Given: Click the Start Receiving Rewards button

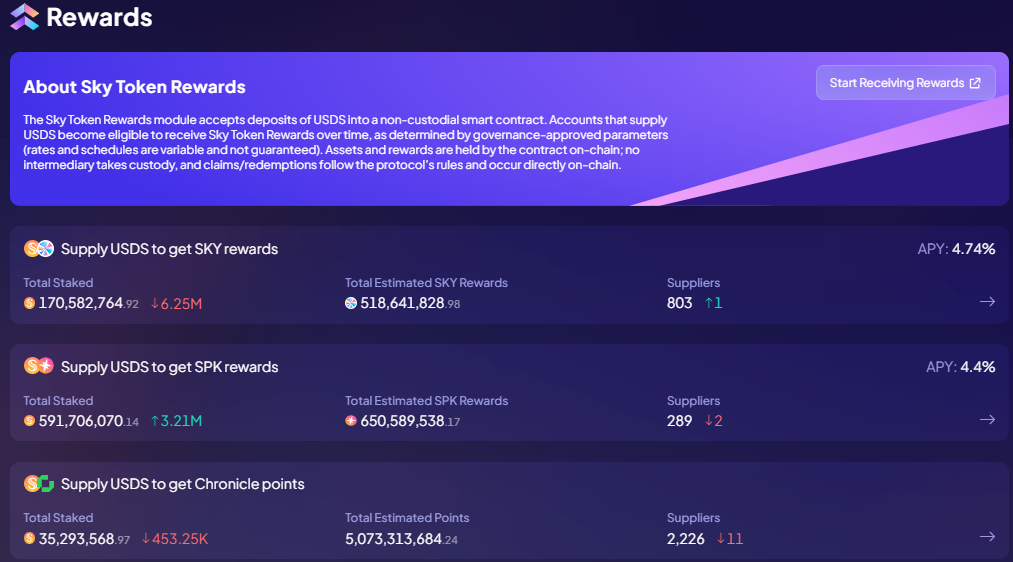Looking at the screenshot, I should pos(905,83).
